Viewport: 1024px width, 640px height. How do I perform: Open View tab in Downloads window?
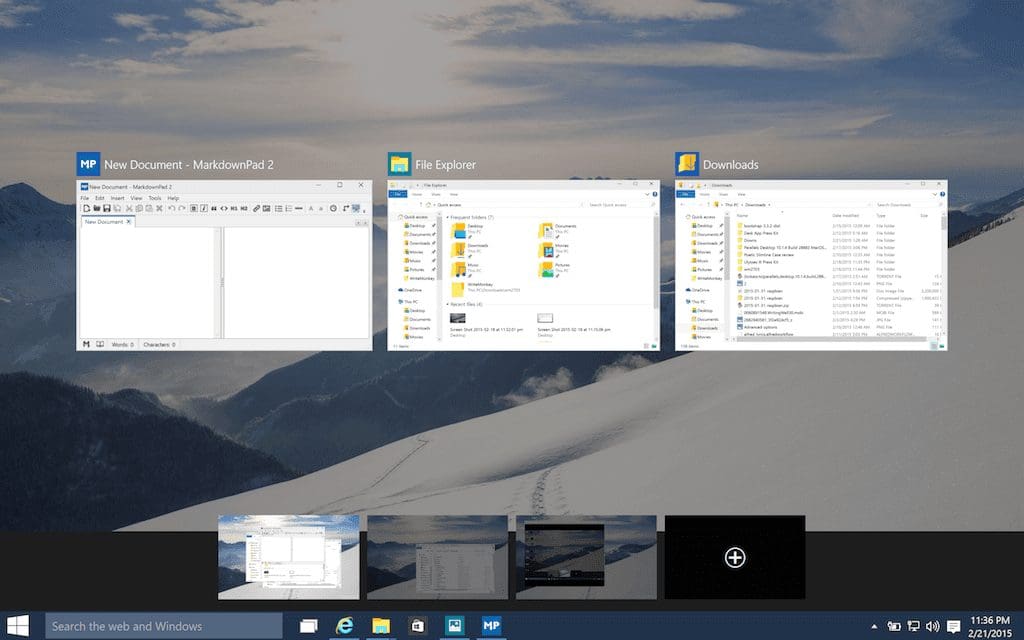pyautogui.click(x=741, y=194)
